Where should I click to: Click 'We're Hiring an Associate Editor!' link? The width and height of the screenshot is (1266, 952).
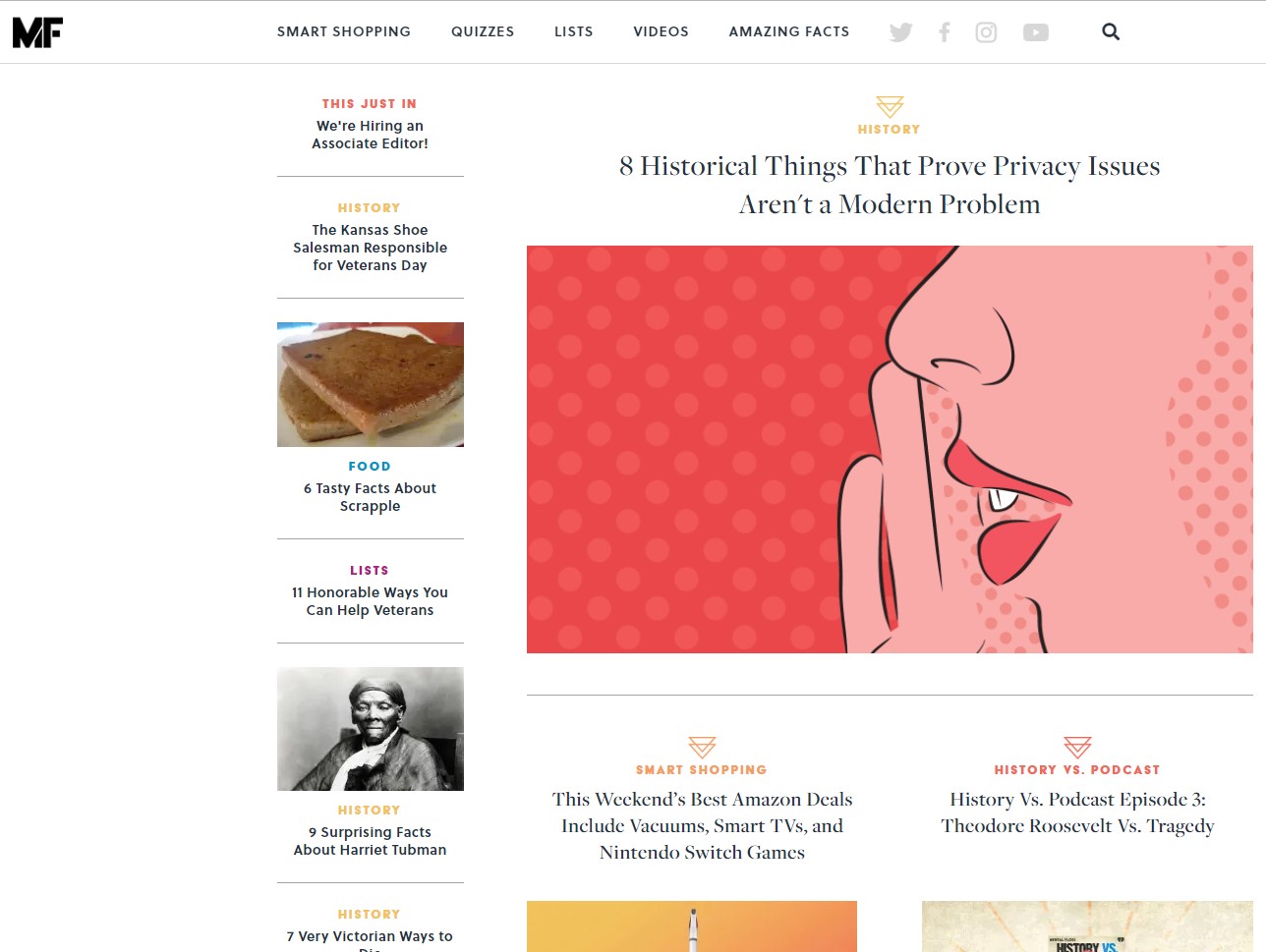click(370, 135)
